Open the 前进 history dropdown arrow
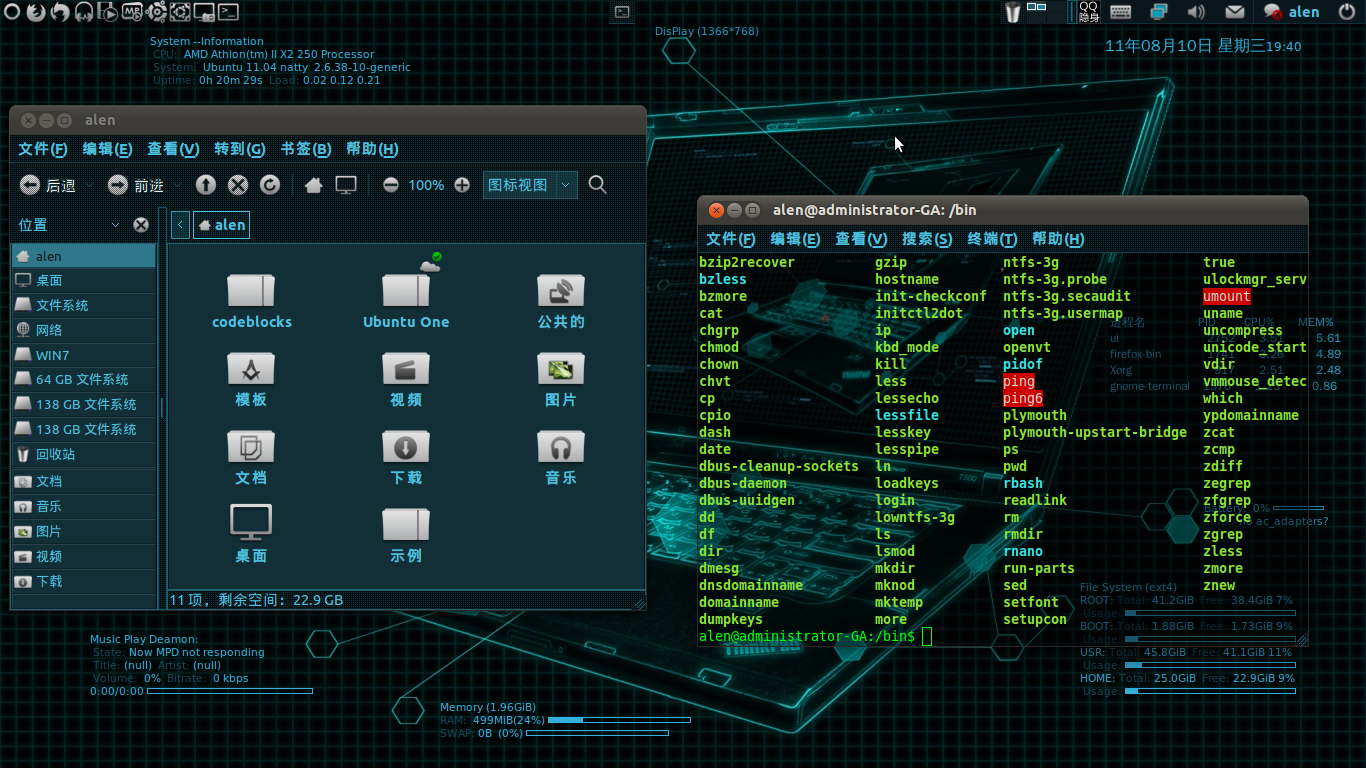 coord(178,185)
